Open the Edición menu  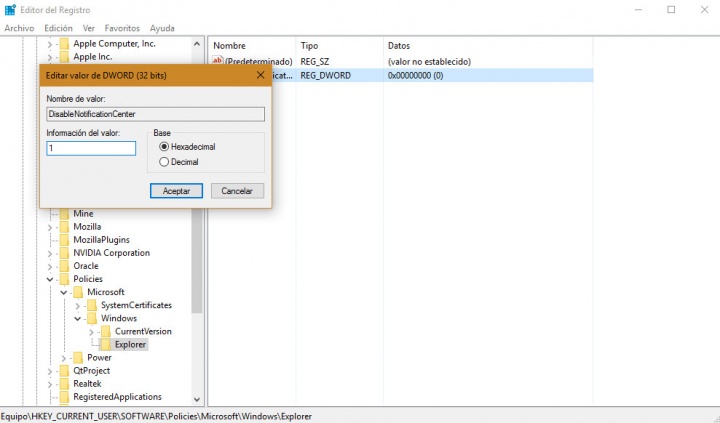coord(58,28)
